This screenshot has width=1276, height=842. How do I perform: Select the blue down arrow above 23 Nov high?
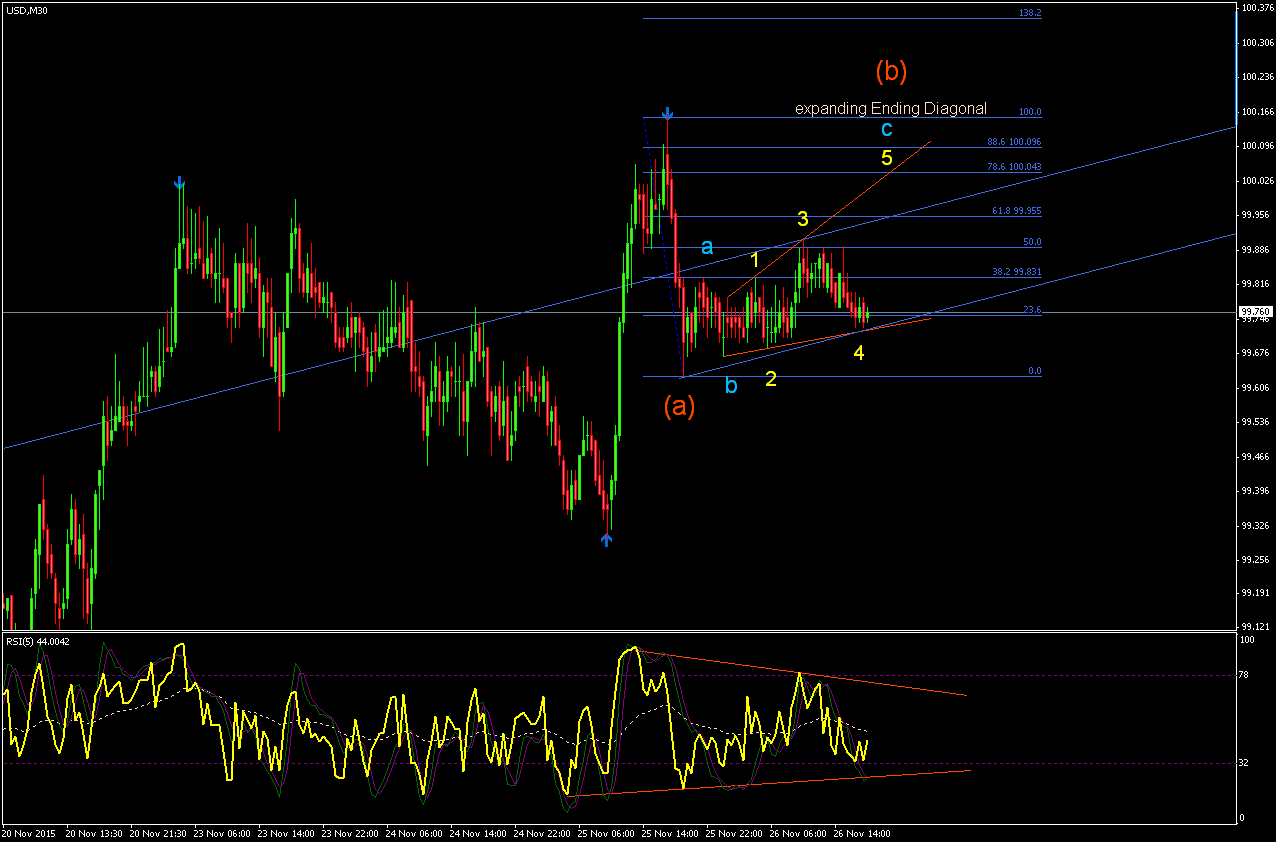click(179, 183)
